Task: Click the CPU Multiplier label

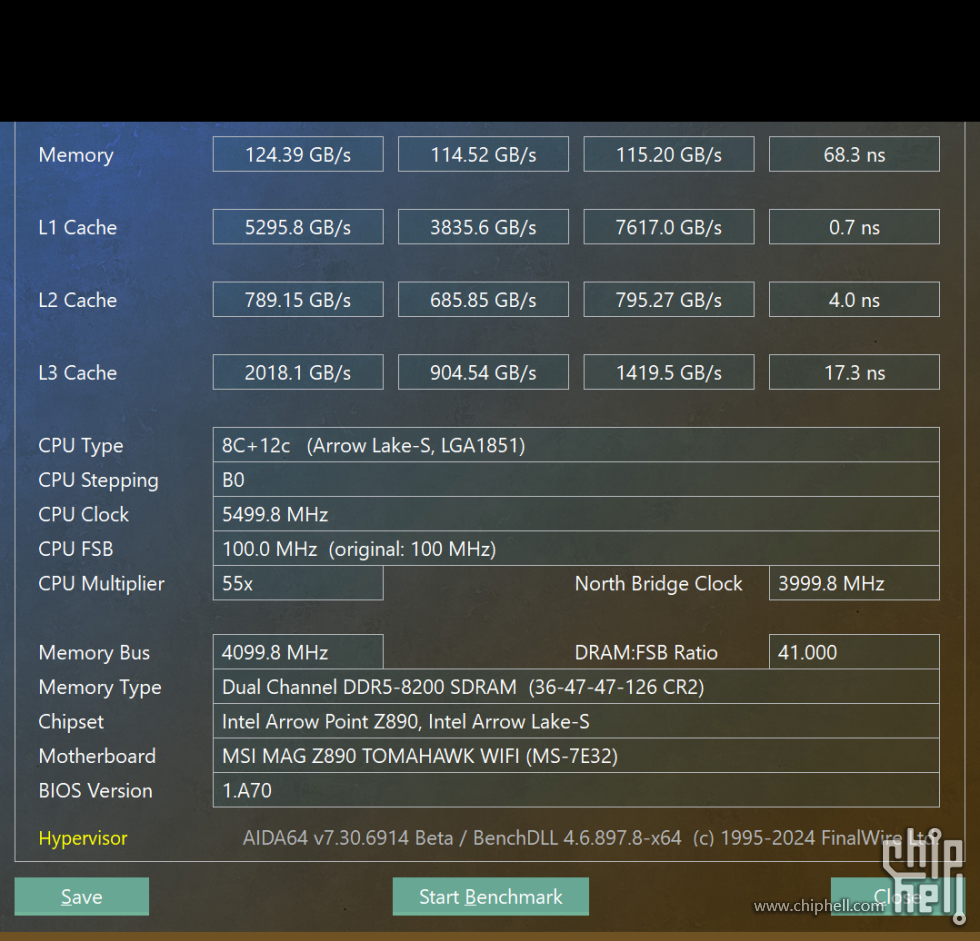Action: (101, 583)
